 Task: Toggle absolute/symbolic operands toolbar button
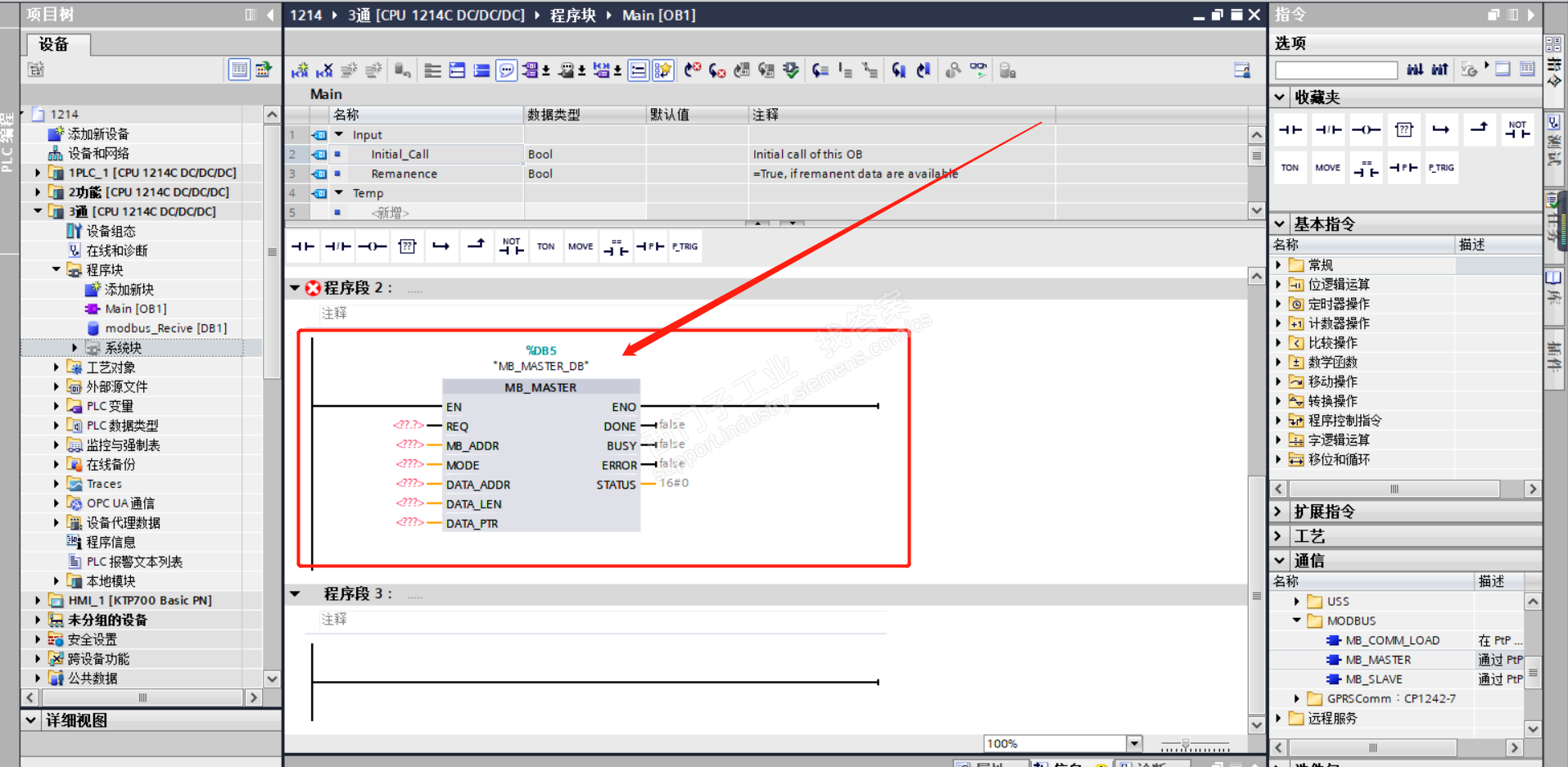tap(531, 70)
